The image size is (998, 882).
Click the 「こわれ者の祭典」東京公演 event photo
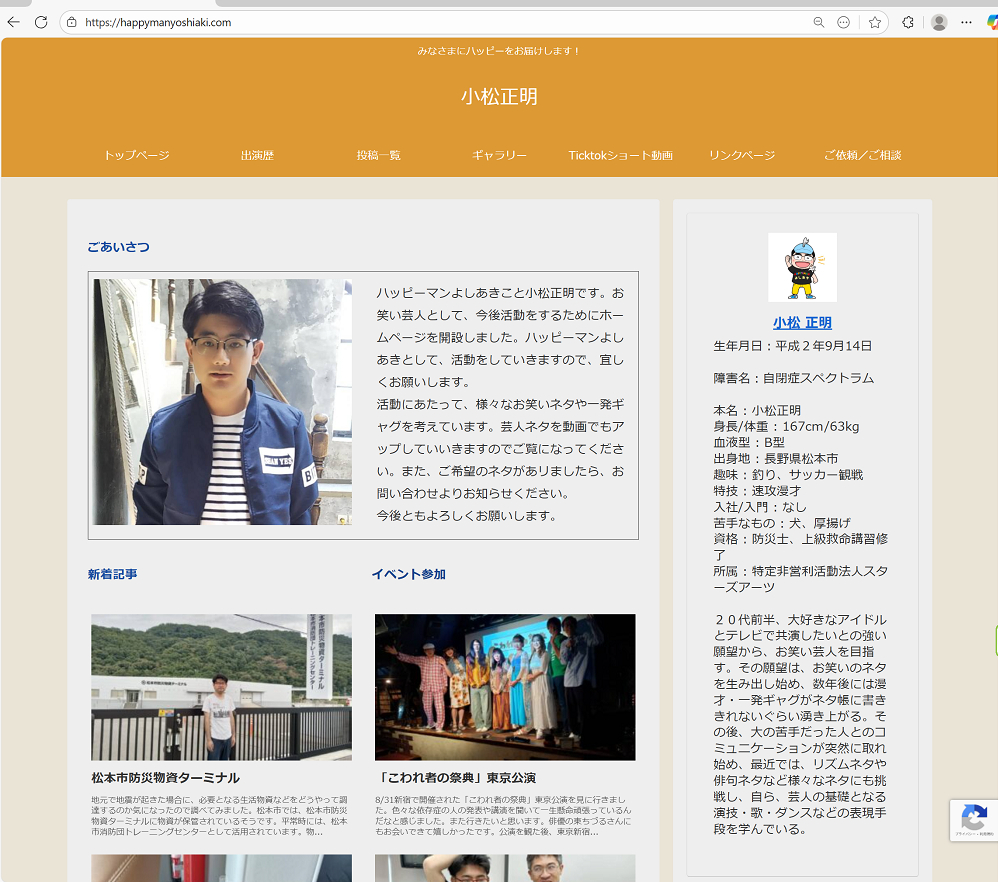coord(505,687)
